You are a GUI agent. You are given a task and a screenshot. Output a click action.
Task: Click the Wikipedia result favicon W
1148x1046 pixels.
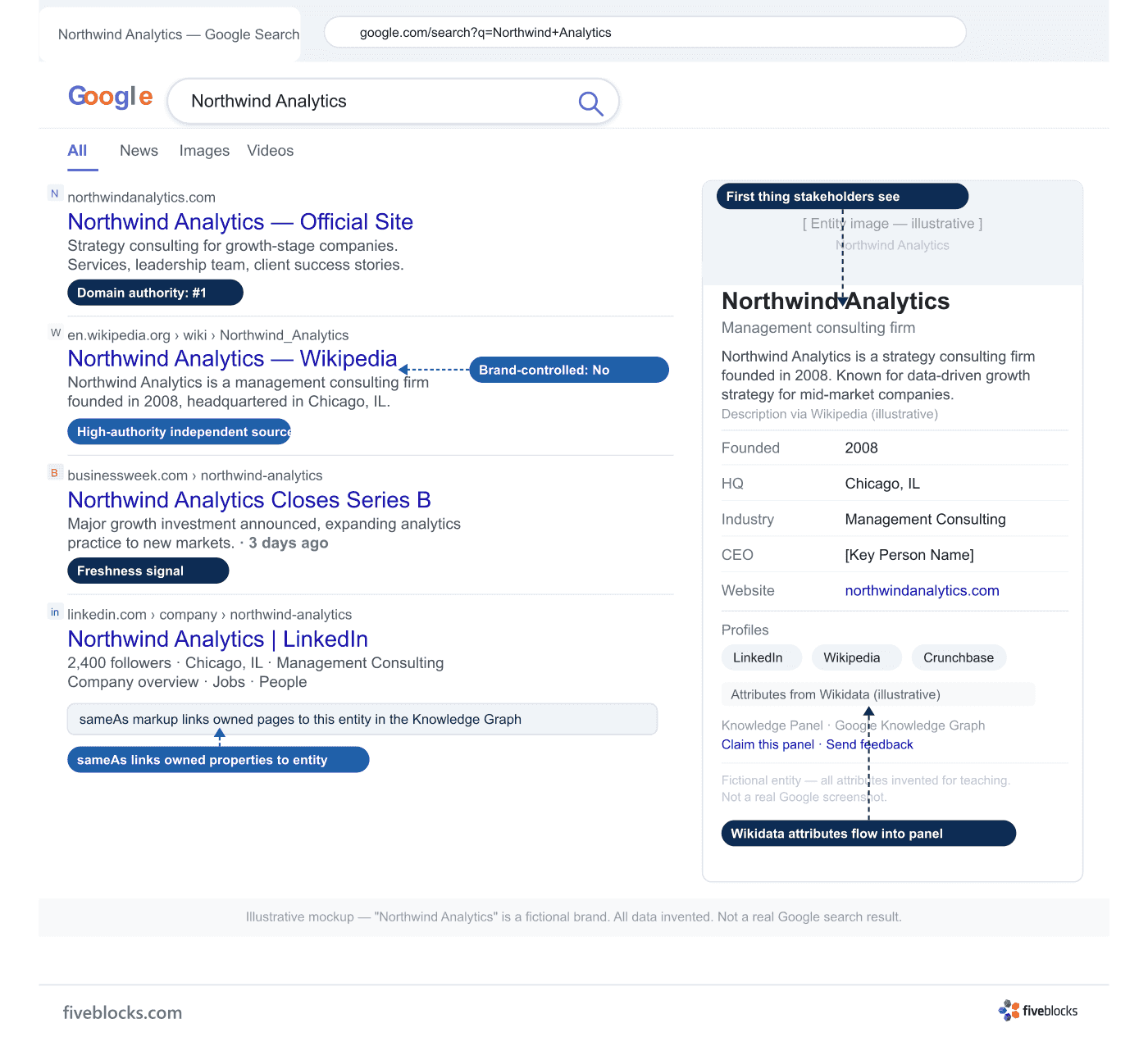(55, 333)
